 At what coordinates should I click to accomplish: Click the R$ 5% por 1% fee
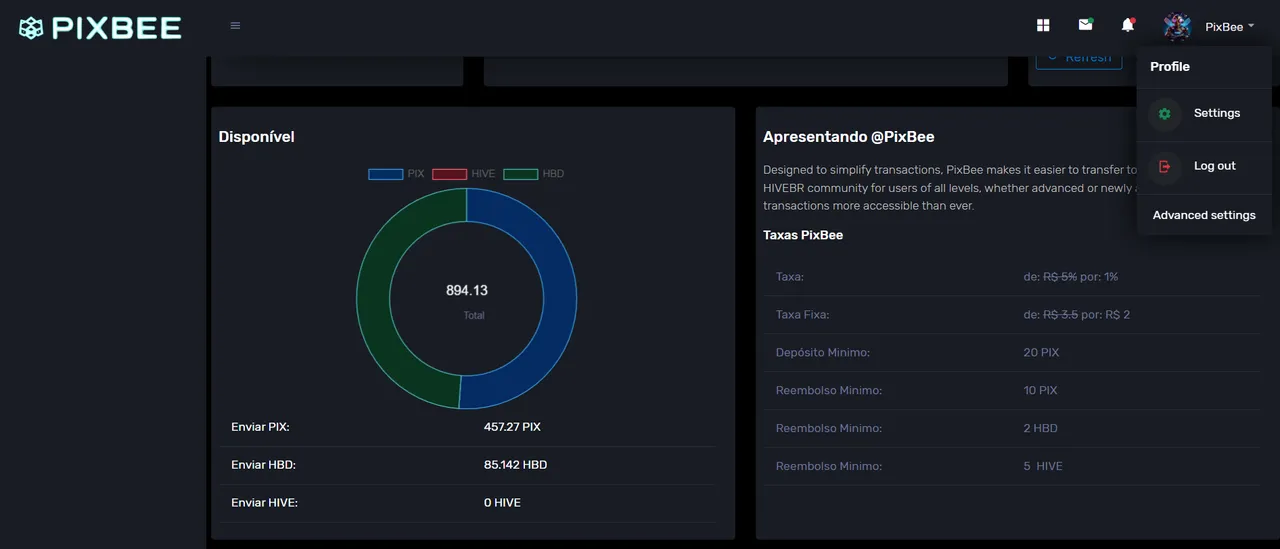[1071, 277]
